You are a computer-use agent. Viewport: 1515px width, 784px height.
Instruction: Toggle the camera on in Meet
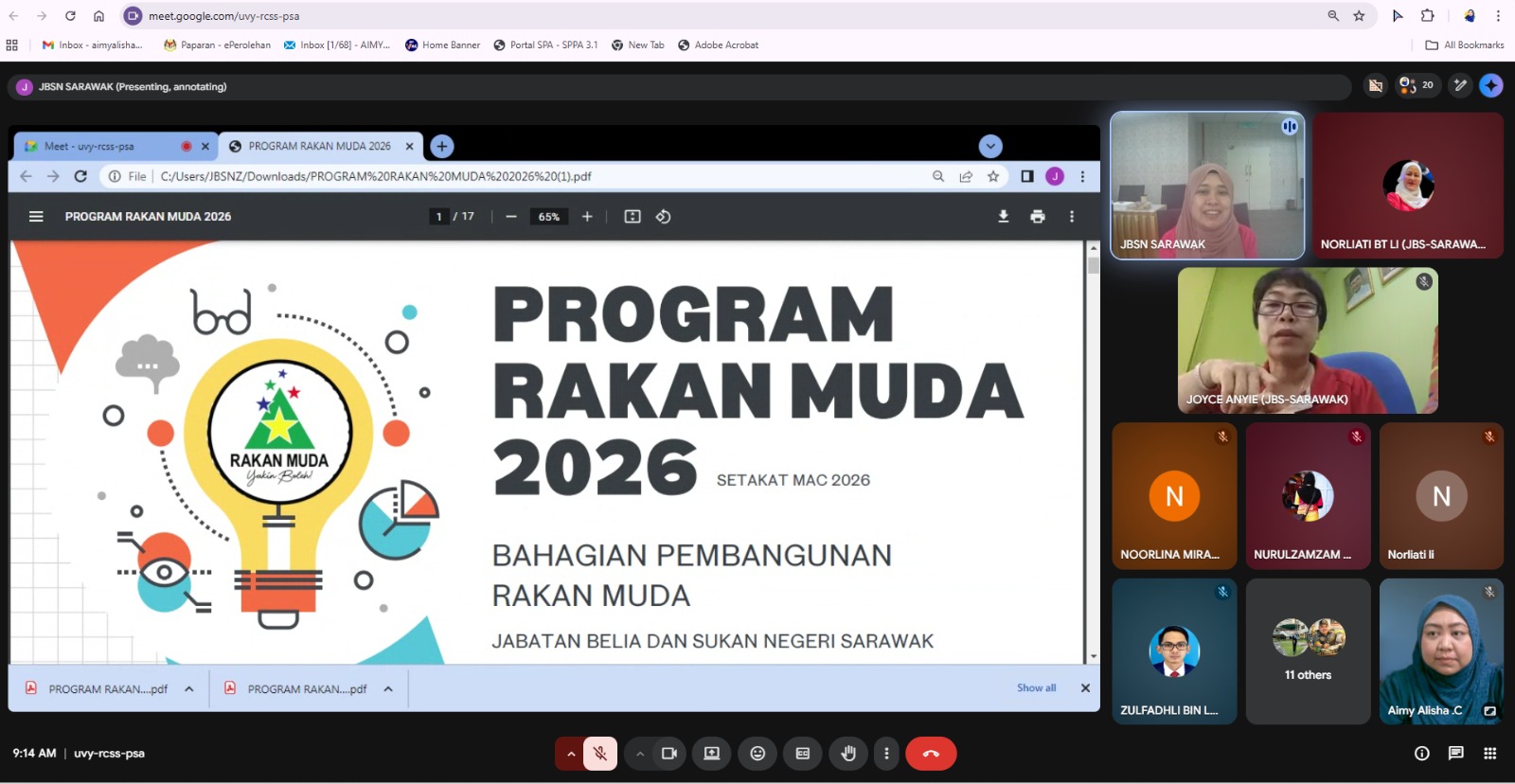coord(669,754)
